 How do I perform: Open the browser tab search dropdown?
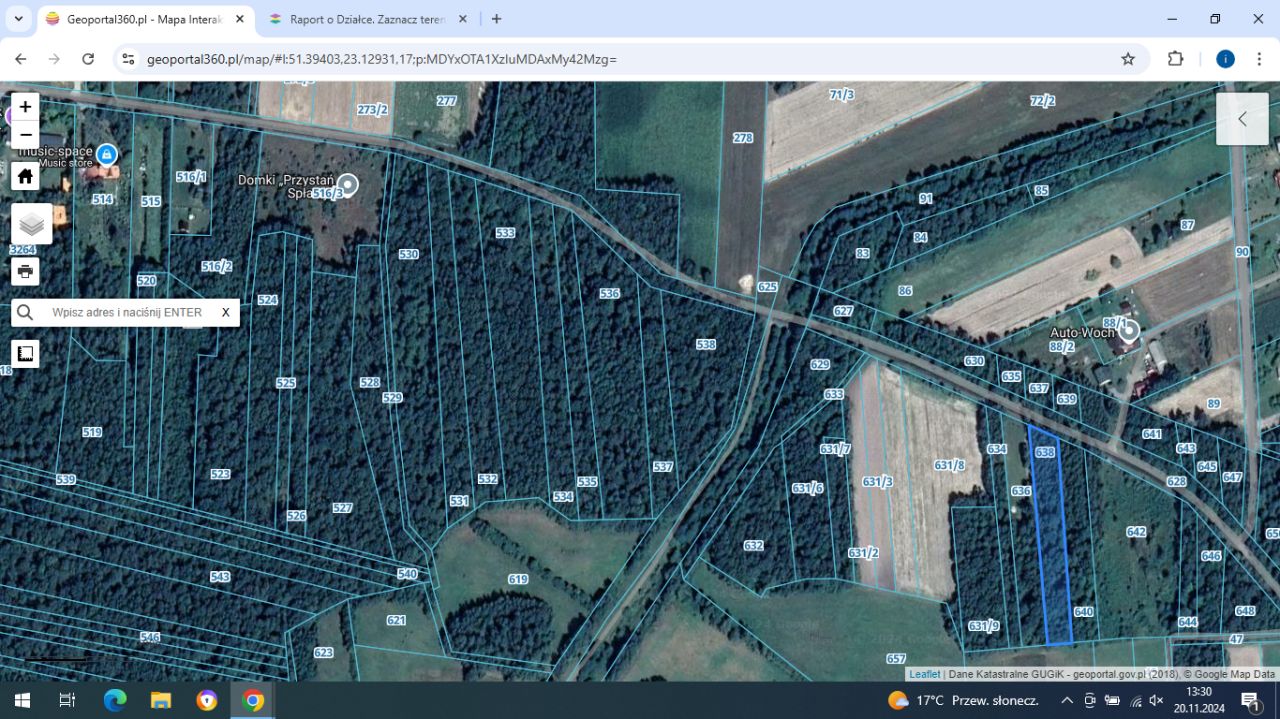(18, 19)
